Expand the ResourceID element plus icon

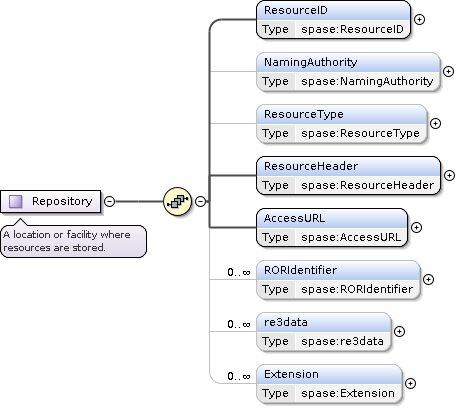tap(419, 20)
